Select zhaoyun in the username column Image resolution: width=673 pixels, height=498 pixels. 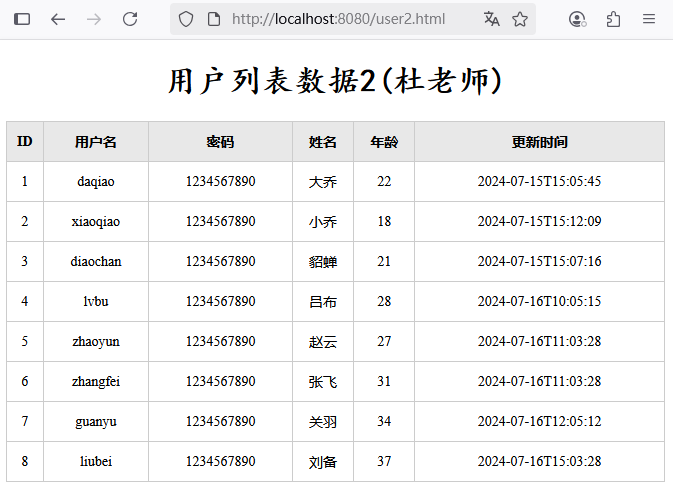coord(96,342)
